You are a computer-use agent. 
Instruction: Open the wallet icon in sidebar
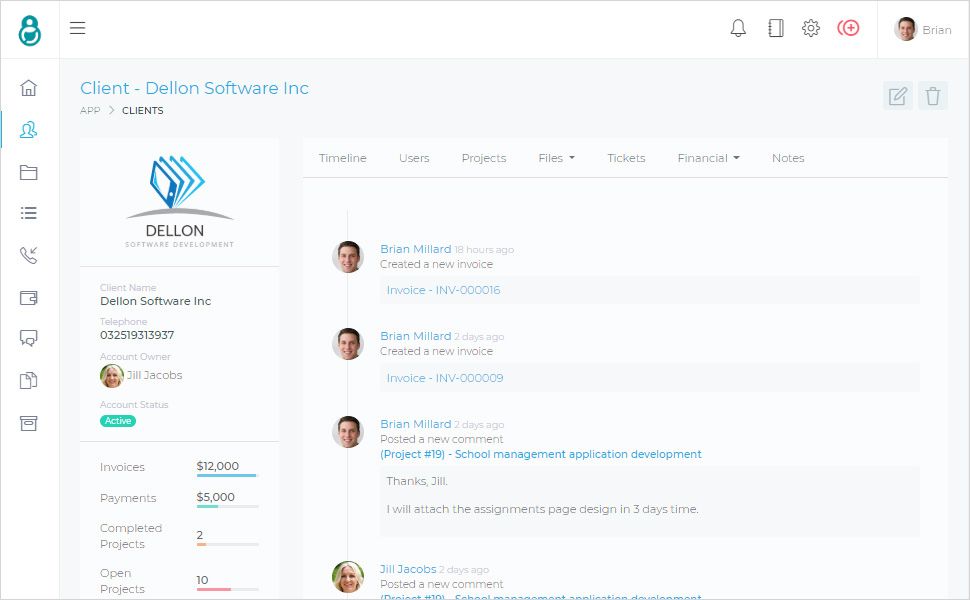(x=29, y=297)
